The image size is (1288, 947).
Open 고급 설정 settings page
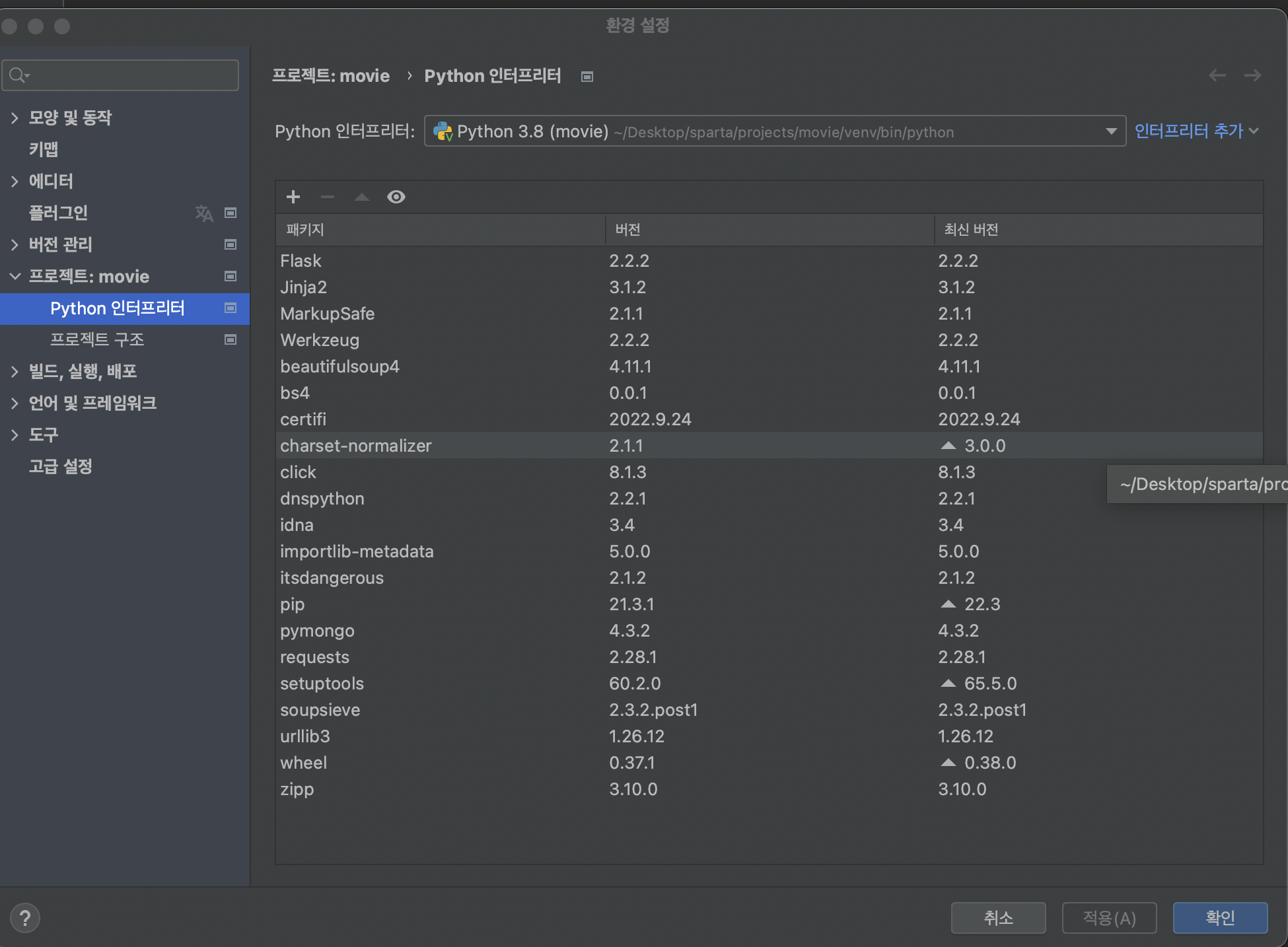click(60, 466)
